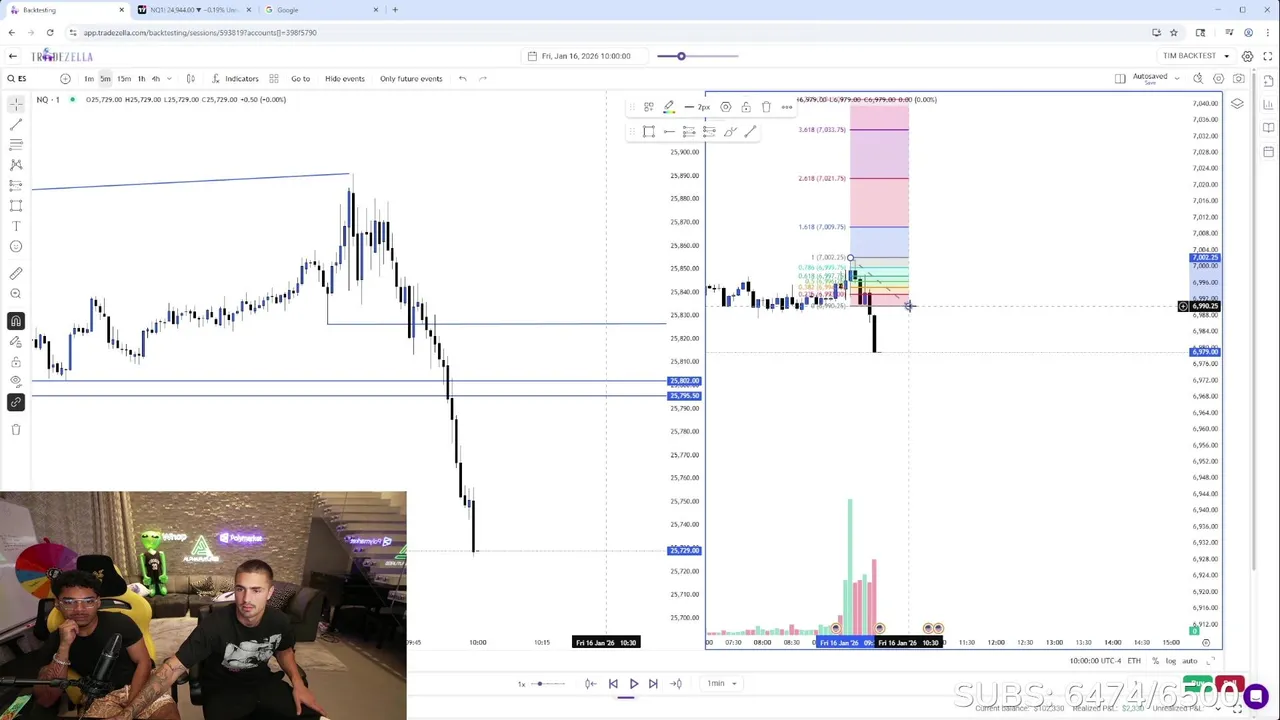Screen dimensions: 1280x720
Task: Select the zoom in tool
Action: 16,293
